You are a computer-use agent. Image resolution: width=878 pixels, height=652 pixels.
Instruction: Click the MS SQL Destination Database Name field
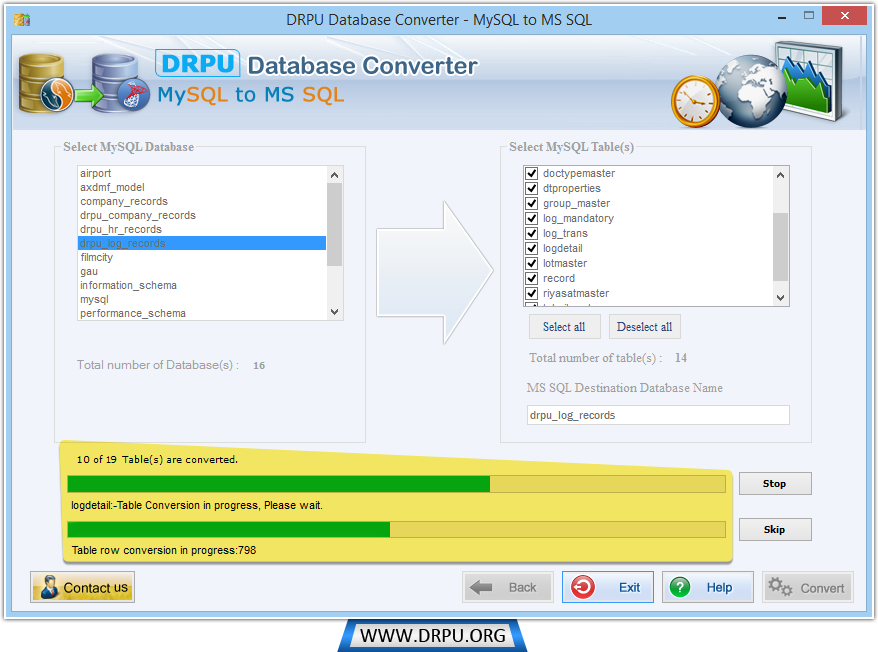coord(658,415)
